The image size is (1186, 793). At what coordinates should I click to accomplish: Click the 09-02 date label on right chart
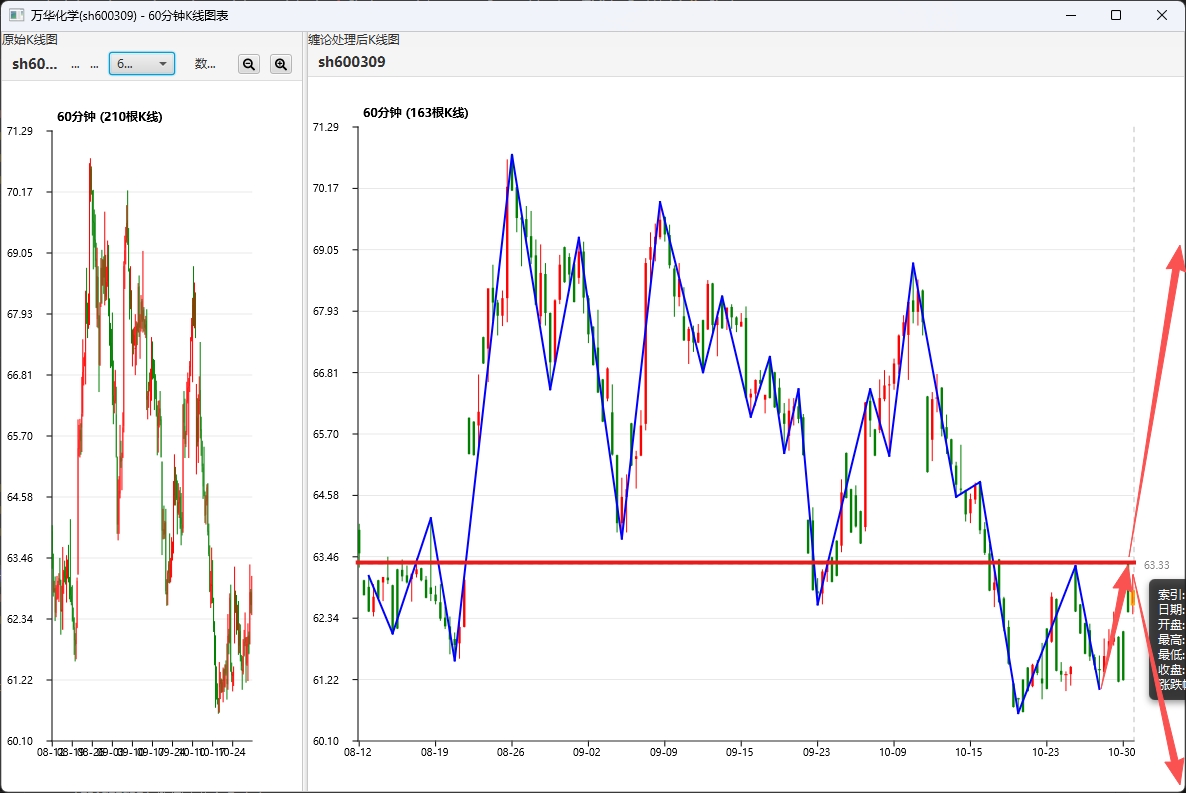(x=586, y=752)
